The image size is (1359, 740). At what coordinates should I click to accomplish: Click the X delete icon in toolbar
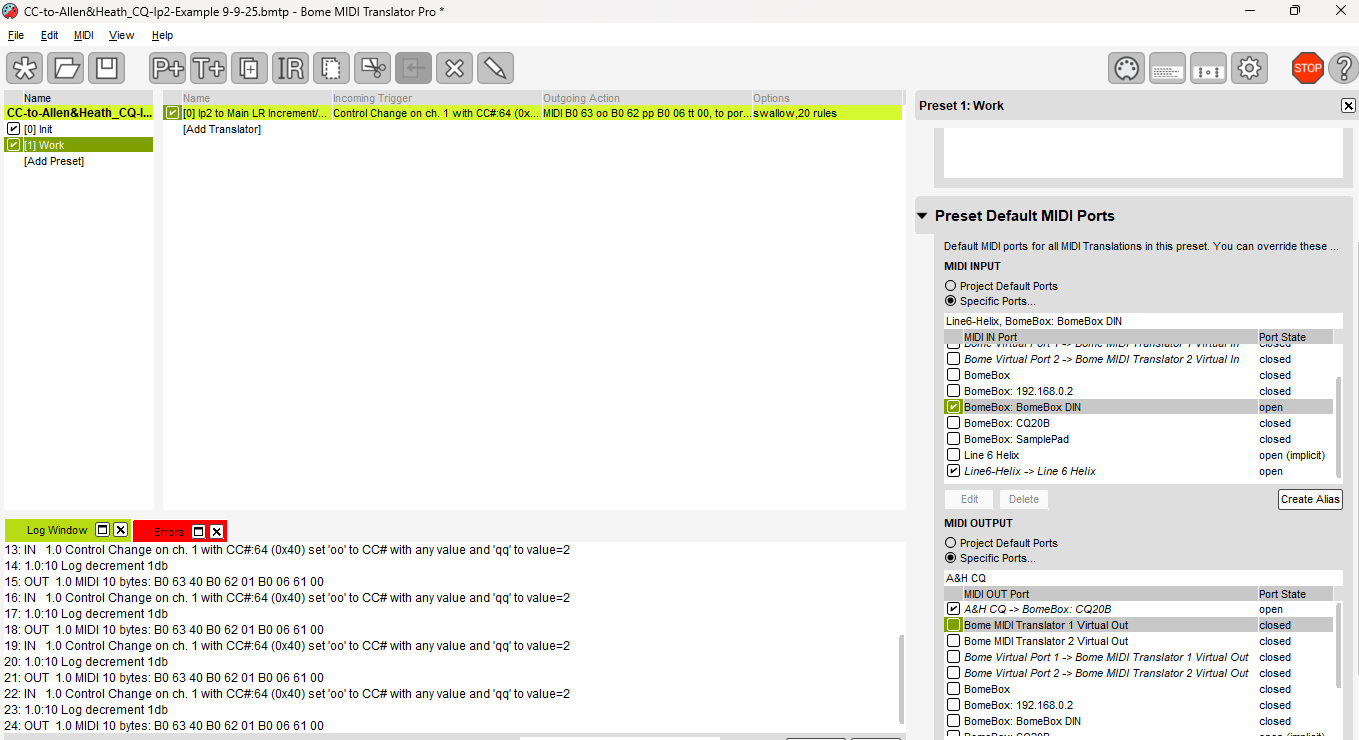tap(454, 68)
